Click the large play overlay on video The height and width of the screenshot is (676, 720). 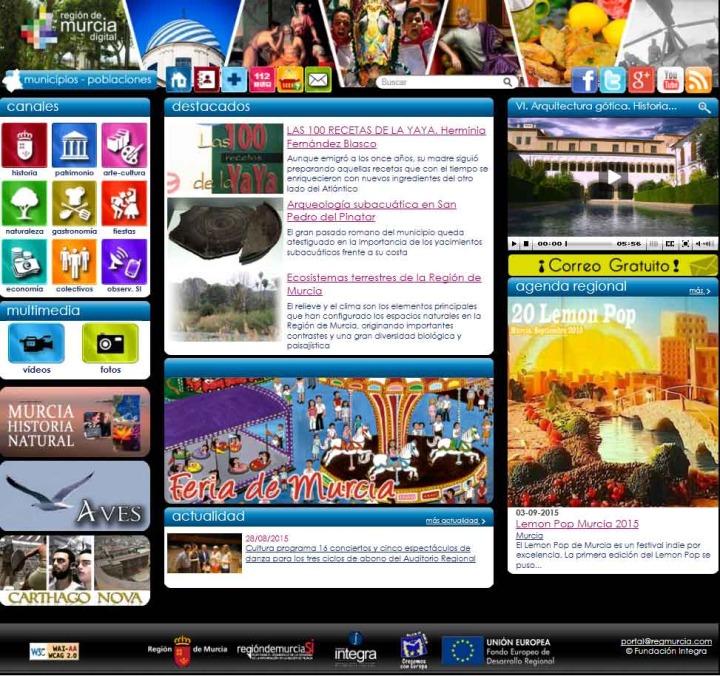click(x=613, y=177)
